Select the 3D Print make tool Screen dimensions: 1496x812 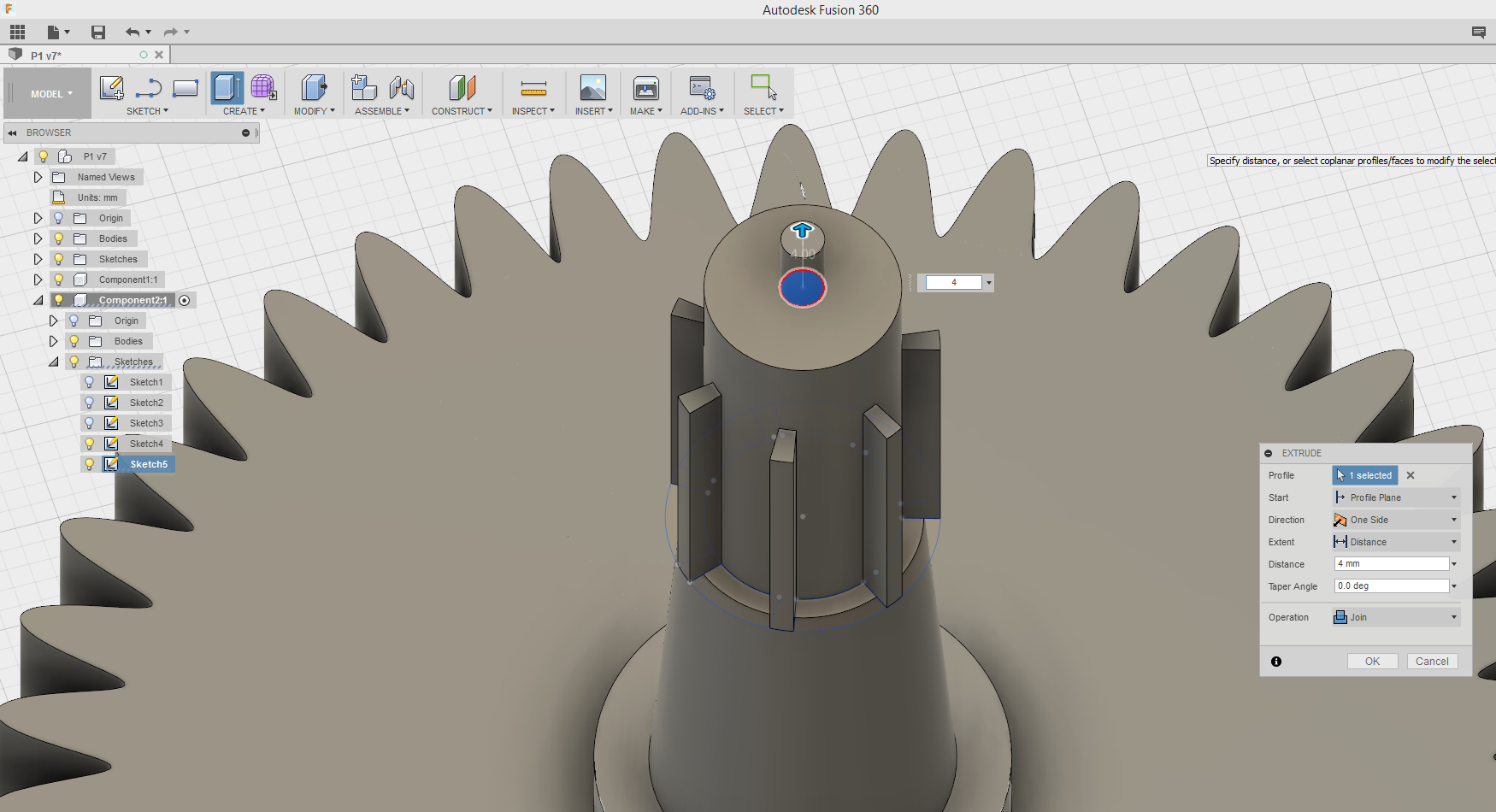[x=645, y=88]
